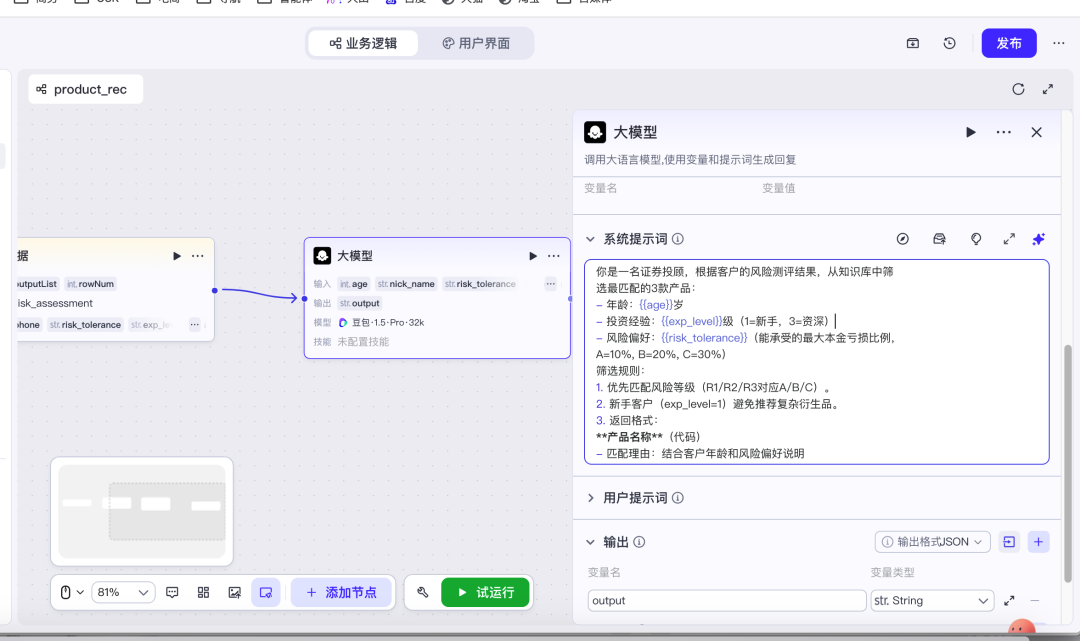Click the compass icon in 系统提示词 header
The height and width of the screenshot is (641, 1080).
pyautogui.click(x=903, y=239)
